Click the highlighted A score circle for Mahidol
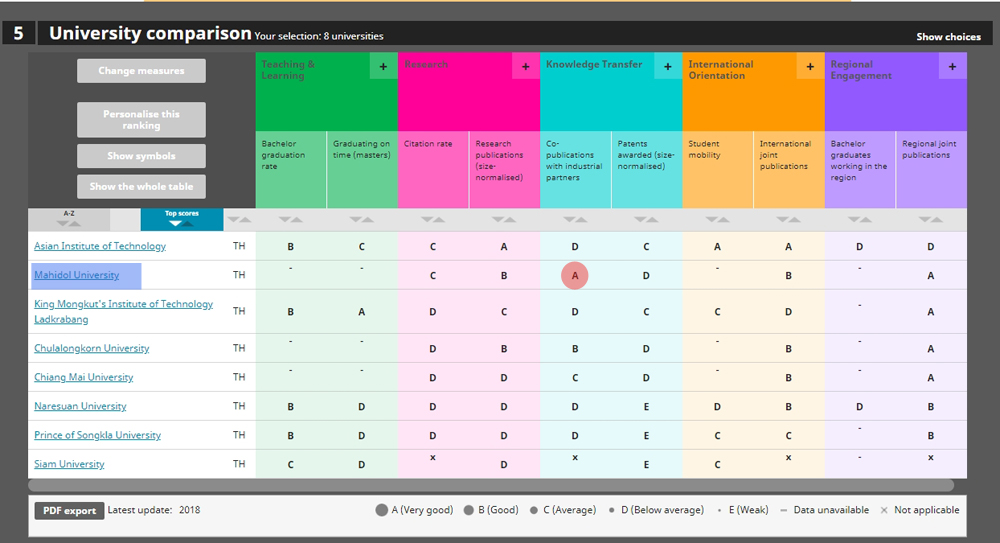 575,275
